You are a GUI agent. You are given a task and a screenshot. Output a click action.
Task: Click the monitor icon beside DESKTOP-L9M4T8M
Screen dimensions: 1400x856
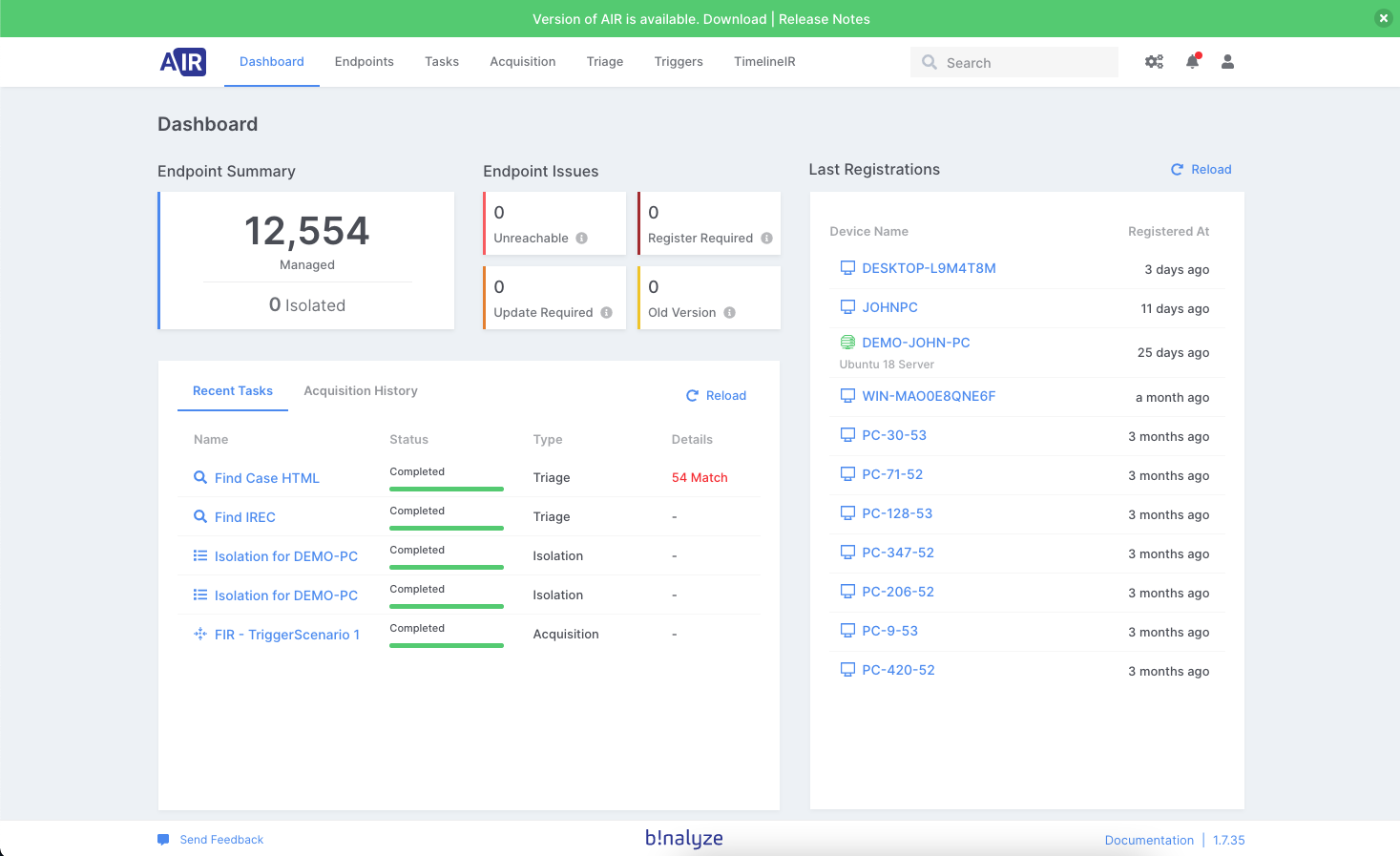click(x=847, y=267)
